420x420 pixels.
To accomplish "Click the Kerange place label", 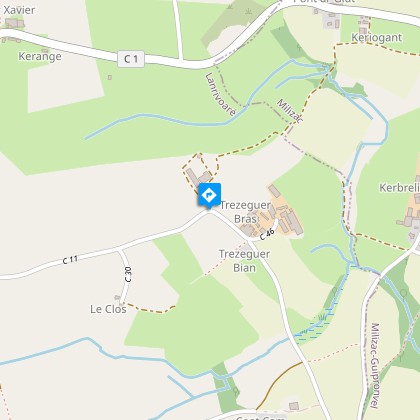I will point(40,56).
